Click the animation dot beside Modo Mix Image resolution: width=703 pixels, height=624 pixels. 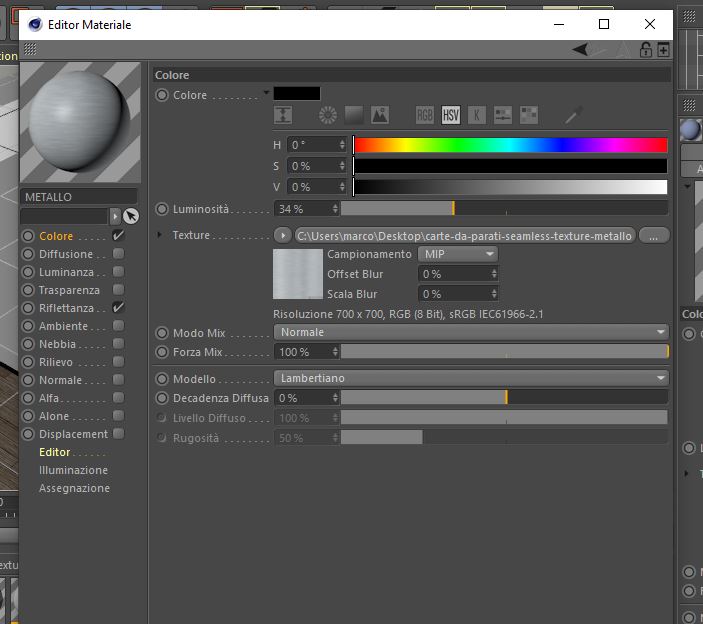[162, 333]
